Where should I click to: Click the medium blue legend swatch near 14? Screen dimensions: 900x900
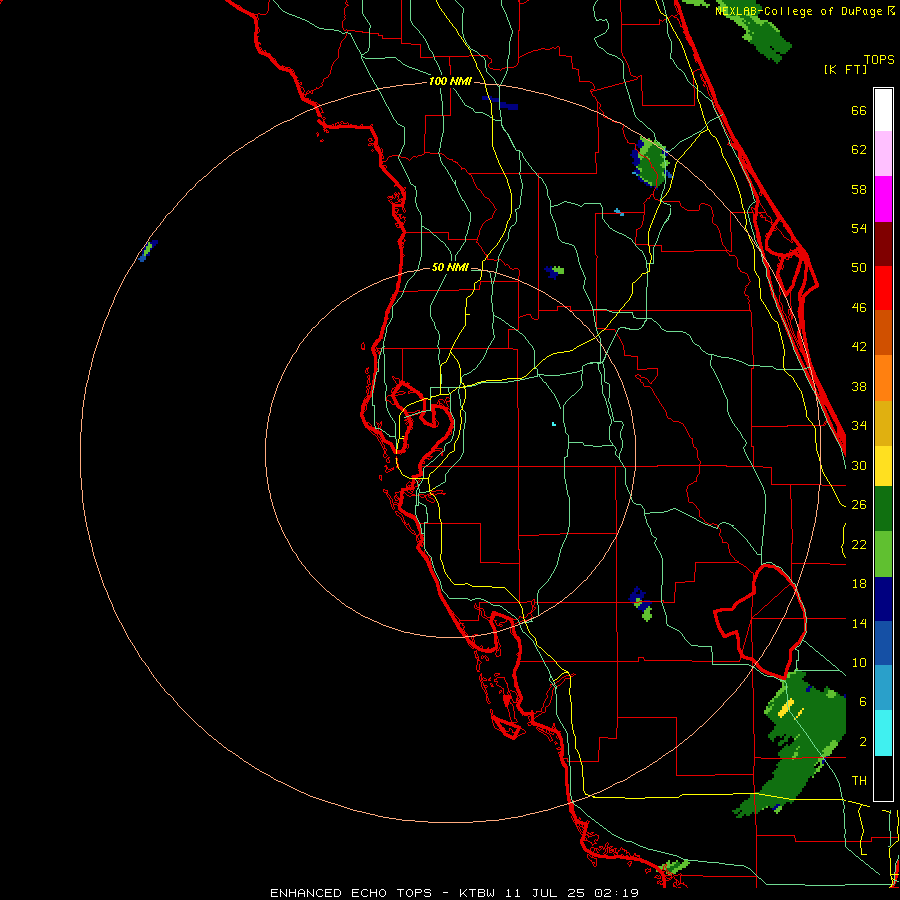click(883, 643)
